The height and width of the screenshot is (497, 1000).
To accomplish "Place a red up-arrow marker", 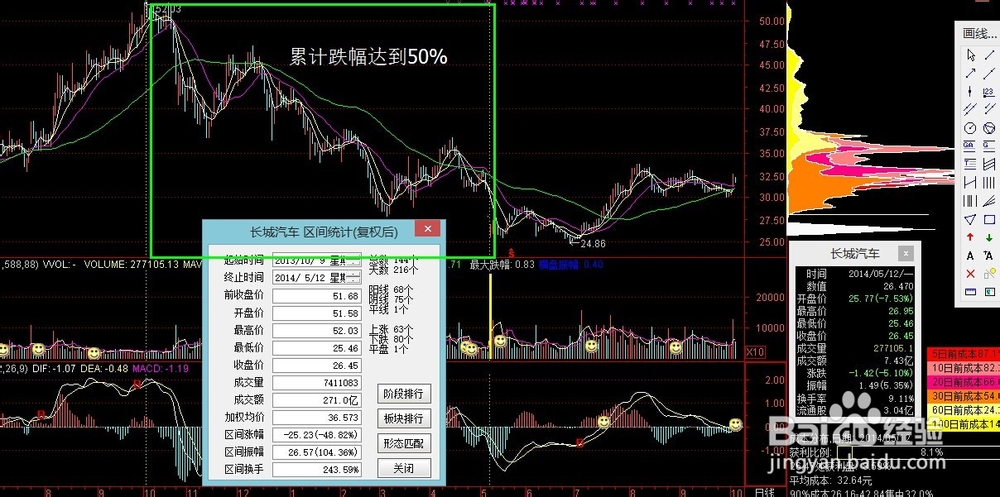I will coord(970,237).
